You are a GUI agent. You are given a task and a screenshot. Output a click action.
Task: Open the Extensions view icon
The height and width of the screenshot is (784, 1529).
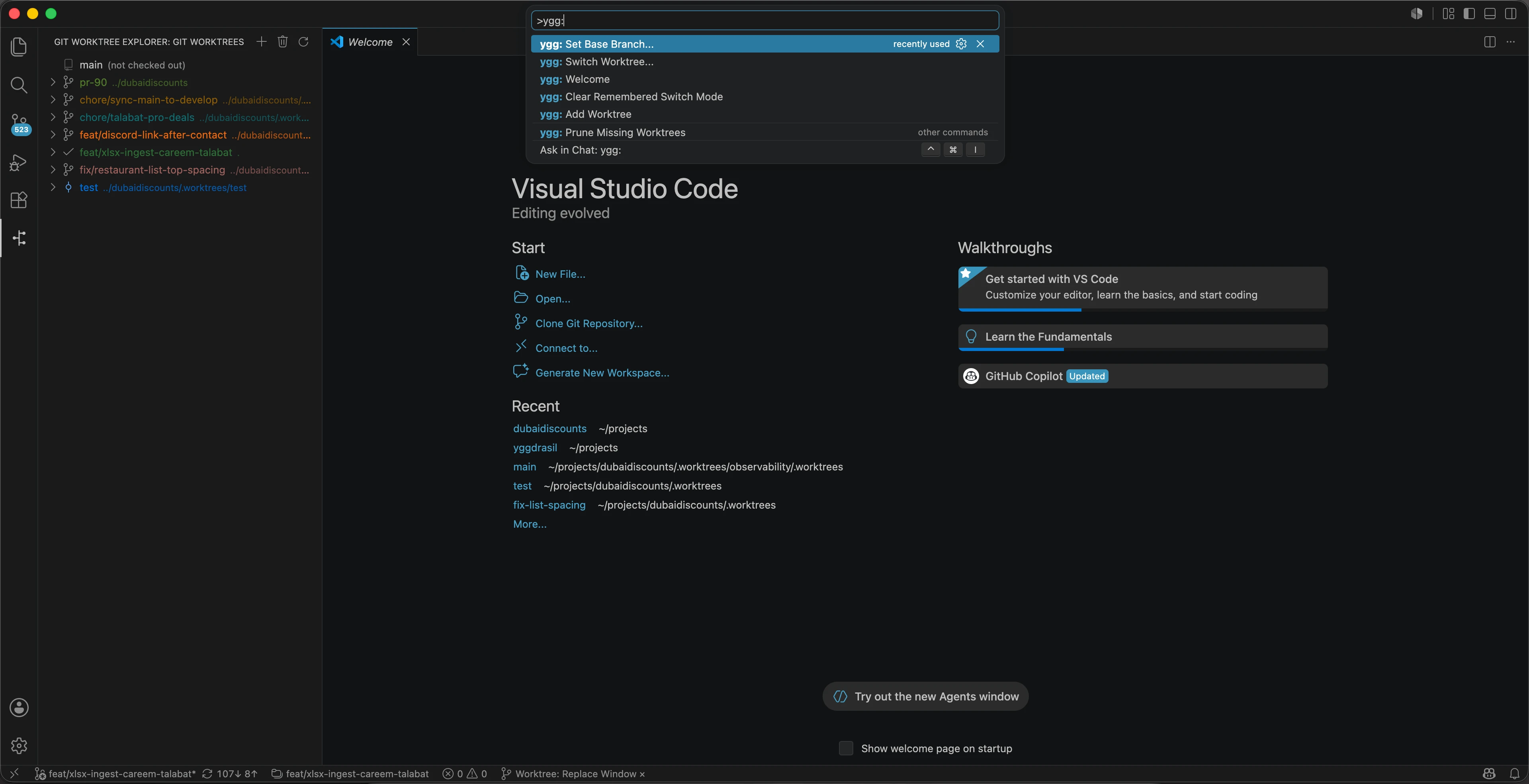coord(19,200)
